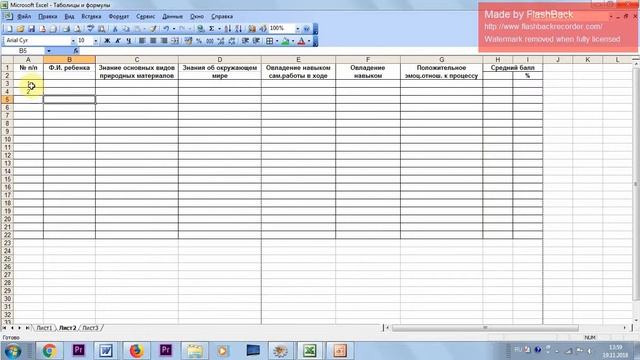The width and height of the screenshot is (640, 360).
Task: Show the Drawing toolbar
Action: pyautogui.click(x=263, y=29)
